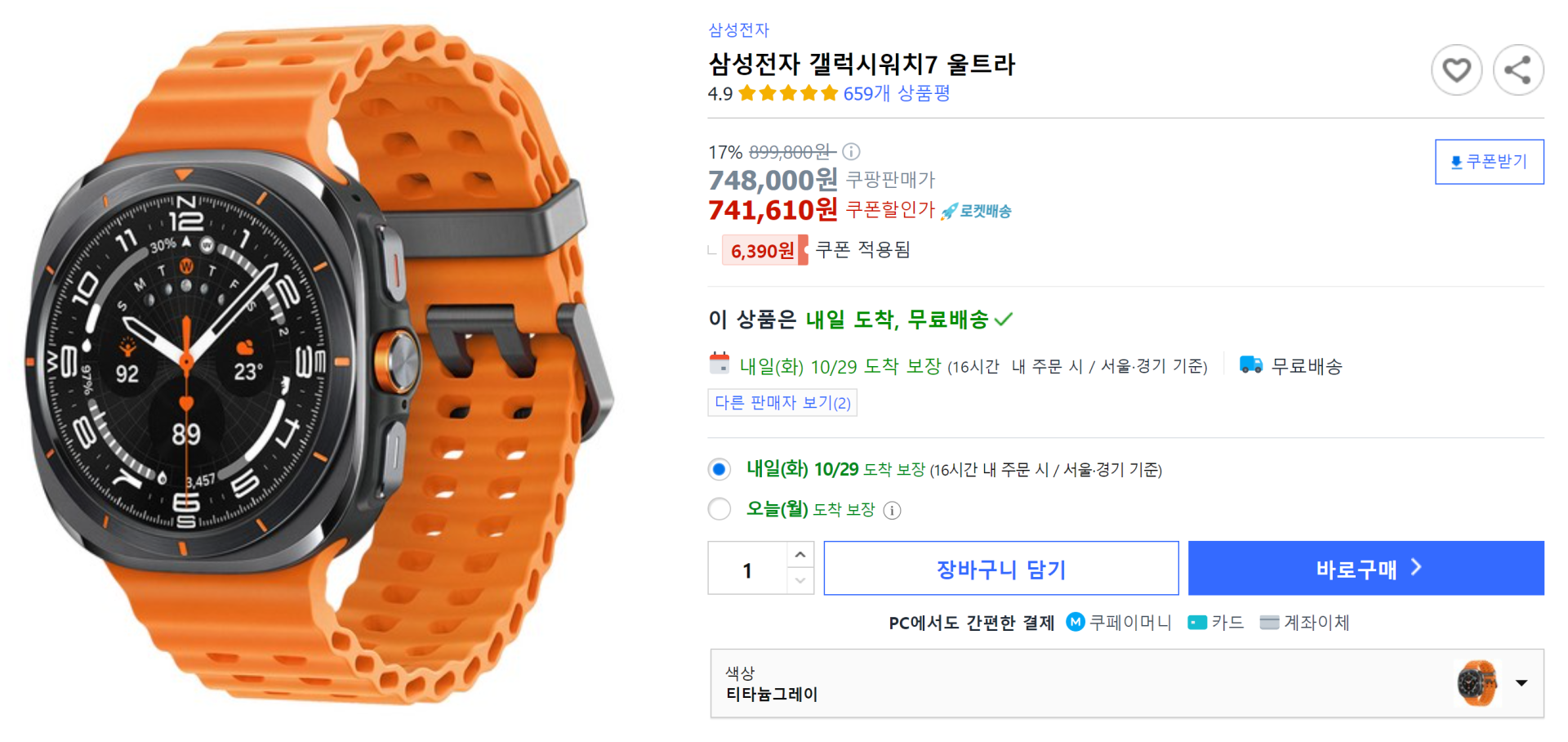
Task: Select tomorrow 10/29 delivery radio option
Action: [719, 469]
